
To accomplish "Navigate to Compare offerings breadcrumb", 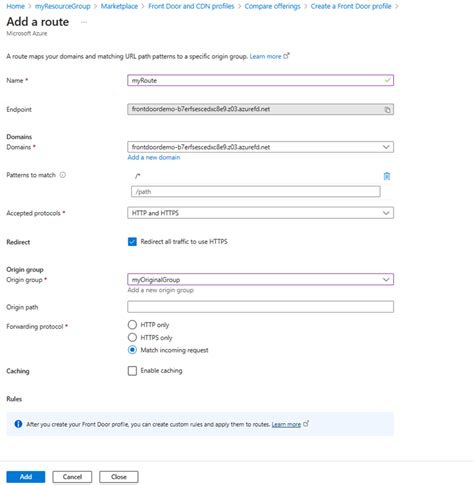I will click(272, 6).
